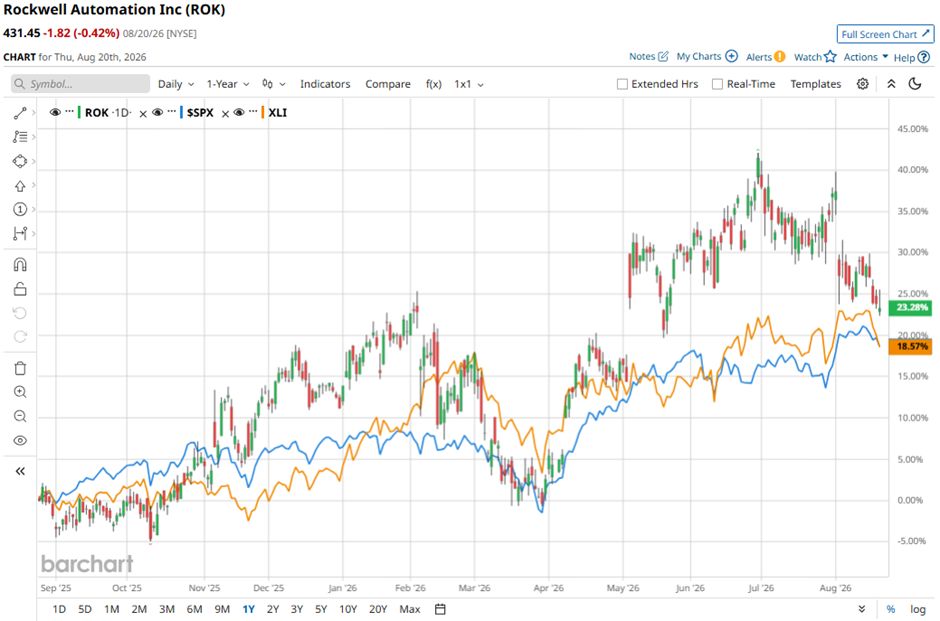Select the 5D range tab
Image resolution: width=940 pixels, height=621 pixels.
click(85, 609)
